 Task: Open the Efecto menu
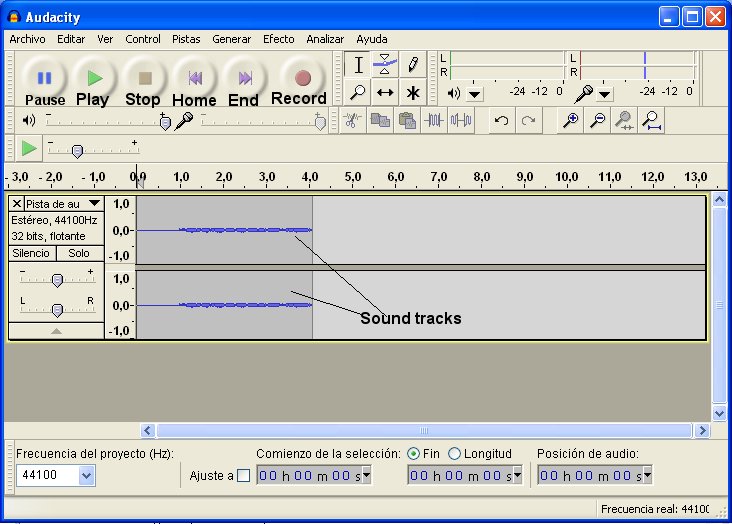[x=279, y=39]
